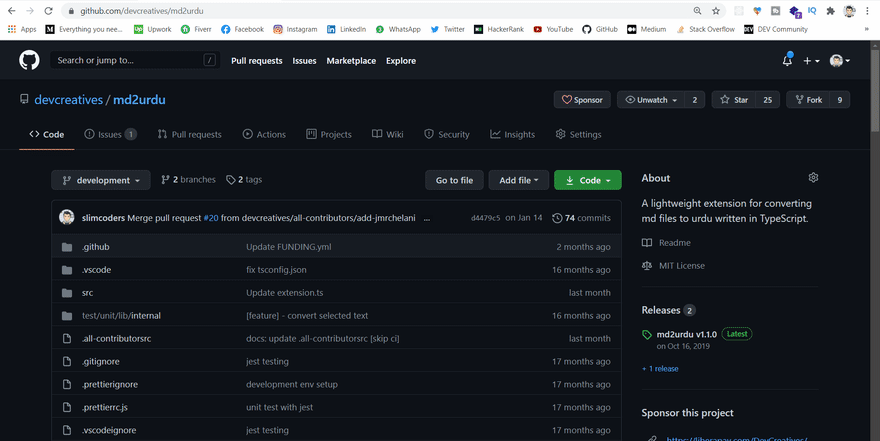
Task: Open Issues in top navigation
Action: 304,61
